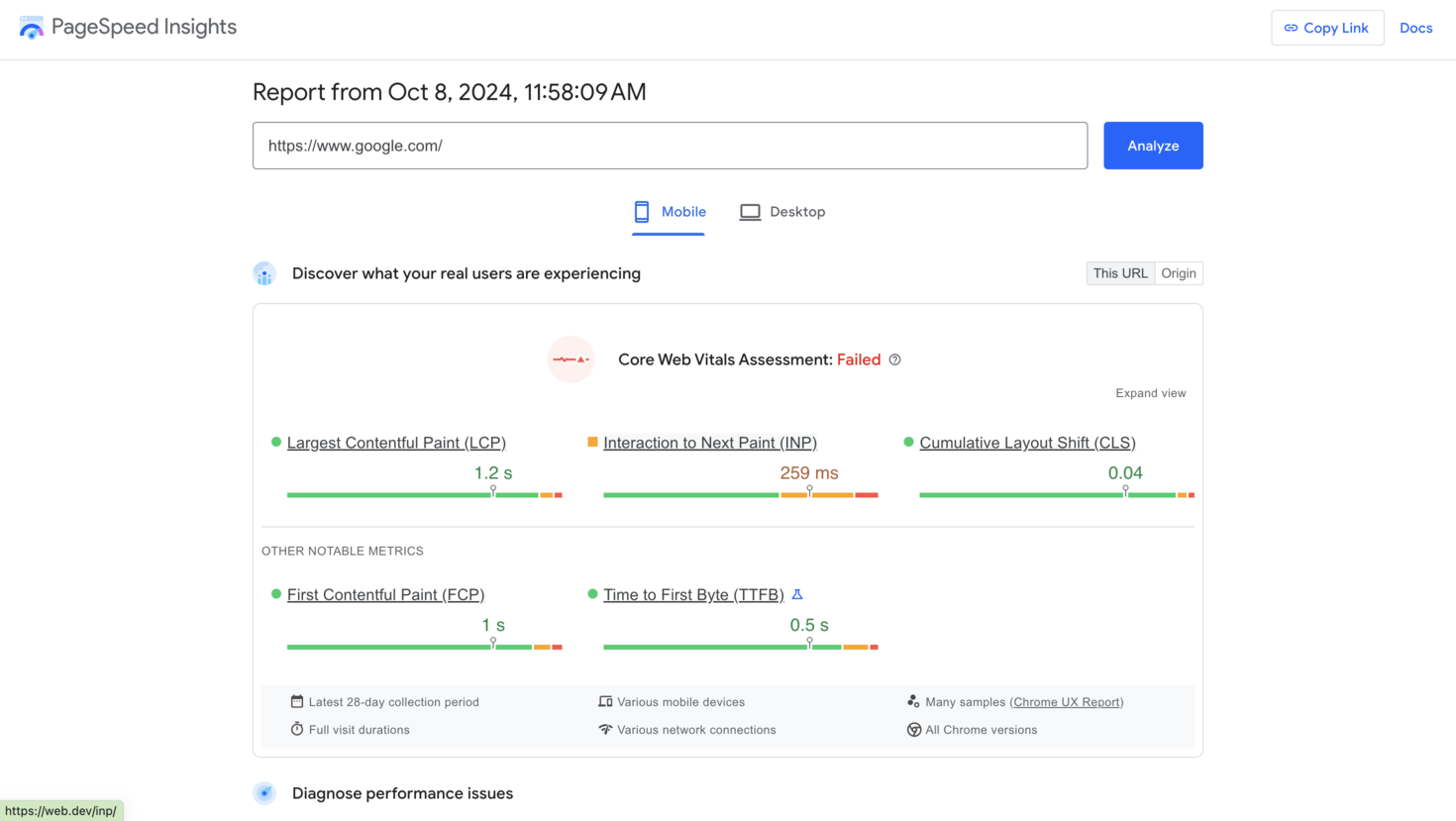This screenshot has width=1456, height=821.
Task: Open the Docs page
Action: click(x=1415, y=28)
